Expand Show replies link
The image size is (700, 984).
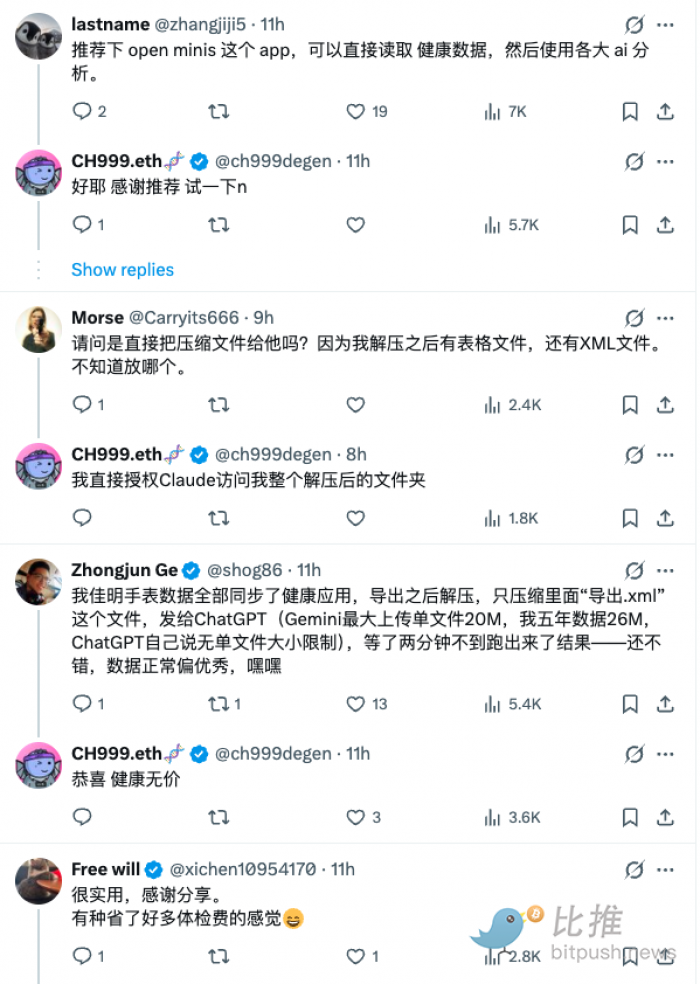point(122,270)
